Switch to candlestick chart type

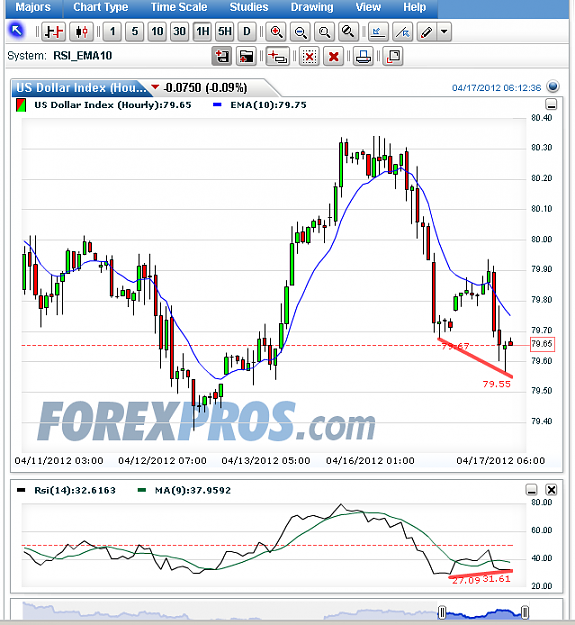coord(82,31)
